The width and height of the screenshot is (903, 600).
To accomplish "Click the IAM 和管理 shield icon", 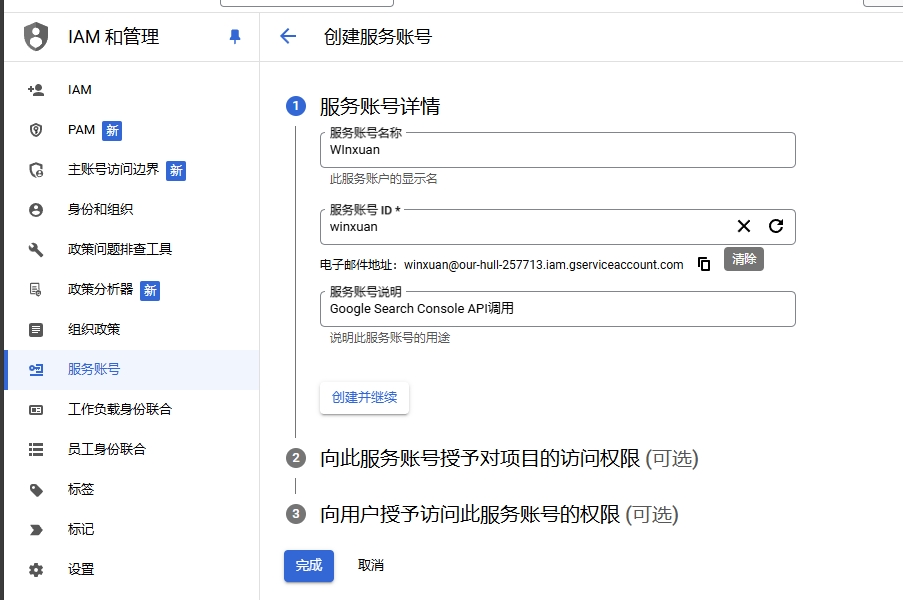I will pos(36,37).
